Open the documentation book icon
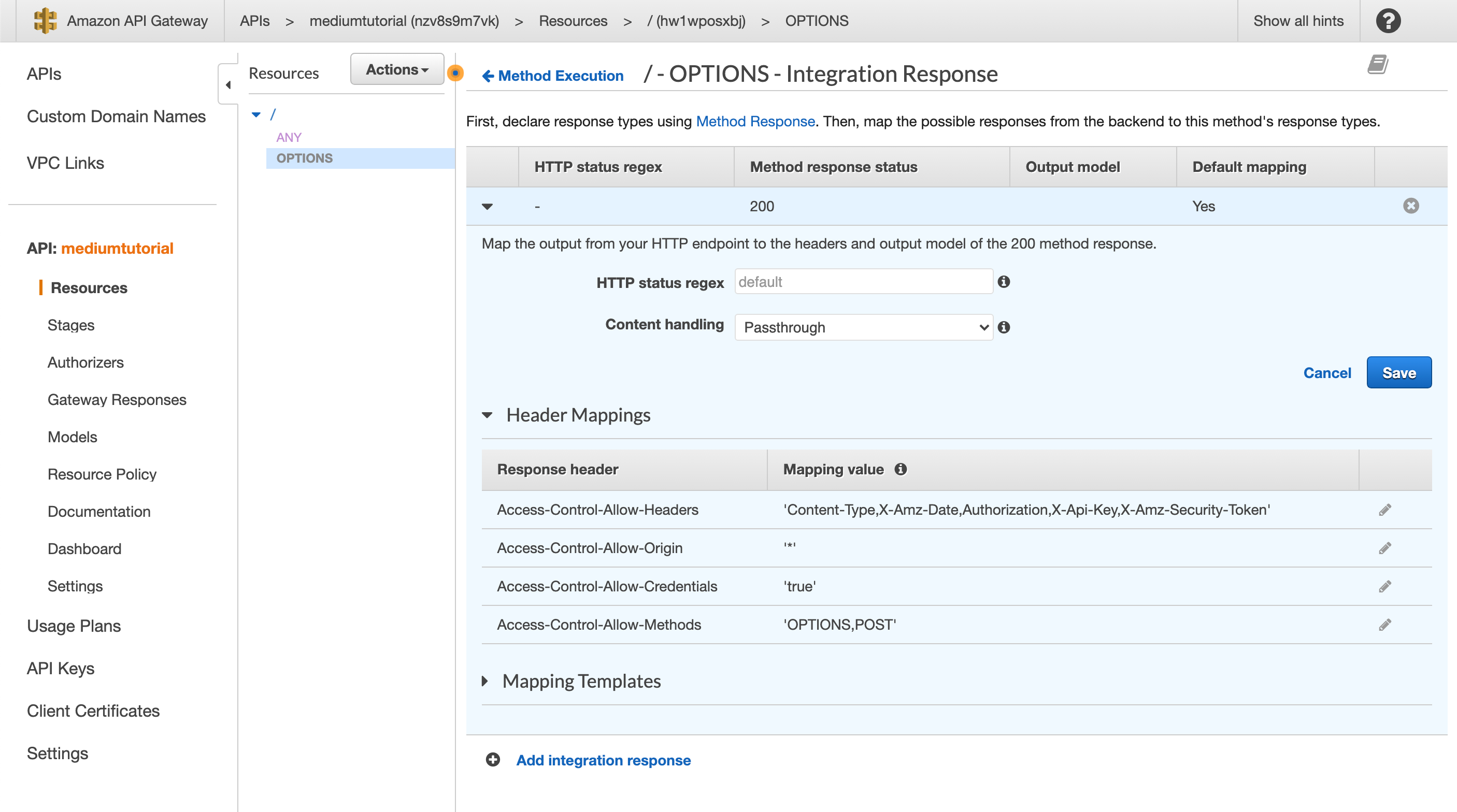Image resolution: width=1457 pixels, height=812 pixels. click(1377, 64)
